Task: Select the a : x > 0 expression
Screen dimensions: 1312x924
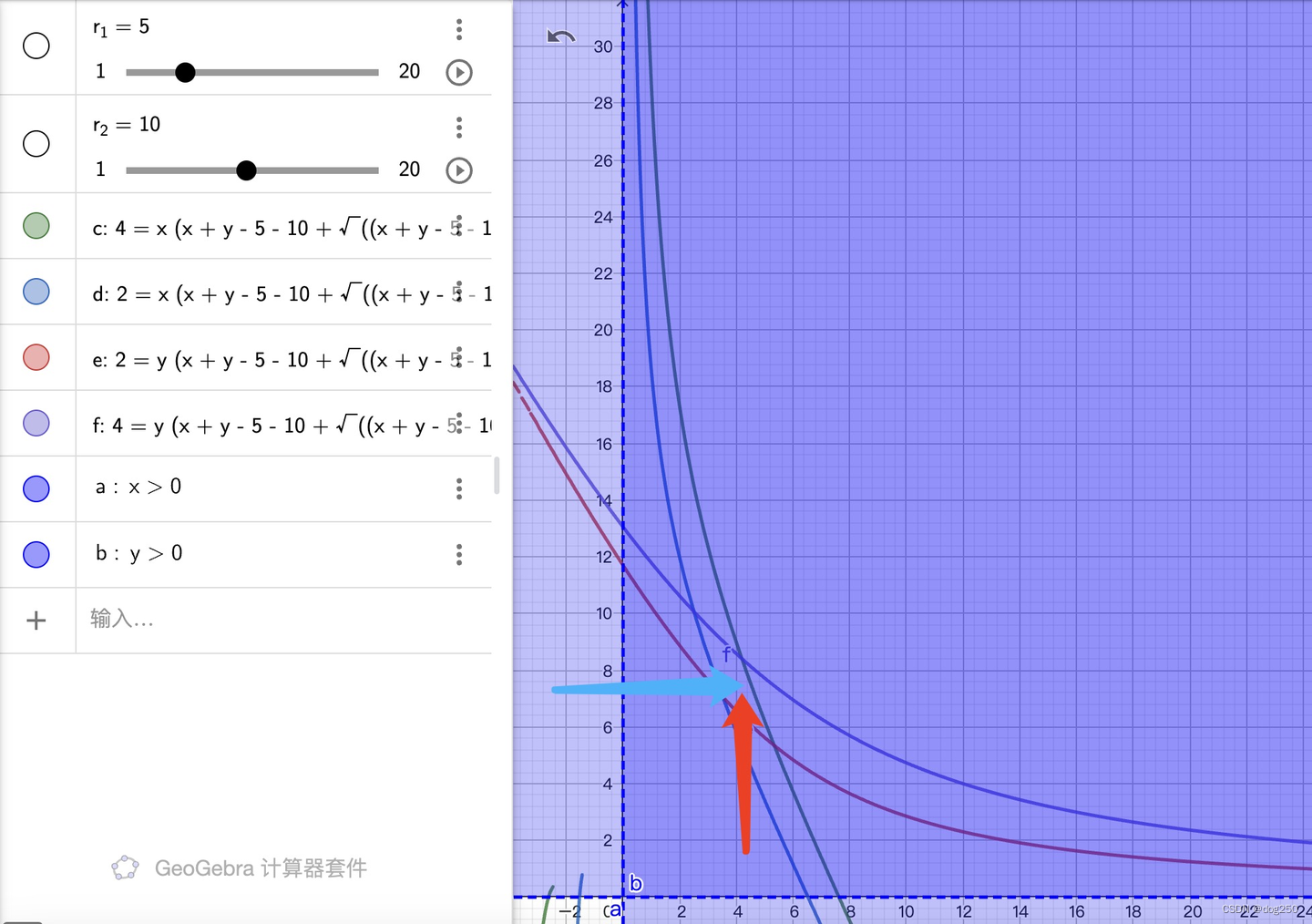Action: (138, 487)
